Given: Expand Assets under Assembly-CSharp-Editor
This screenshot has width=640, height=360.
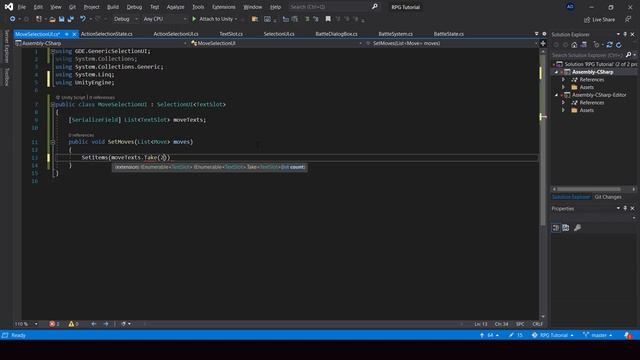Looking at the screenshot, I should [x=564, y=110].
